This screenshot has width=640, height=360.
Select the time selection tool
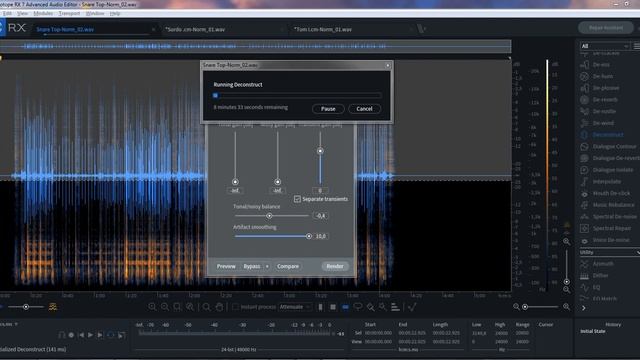[320, 307]
